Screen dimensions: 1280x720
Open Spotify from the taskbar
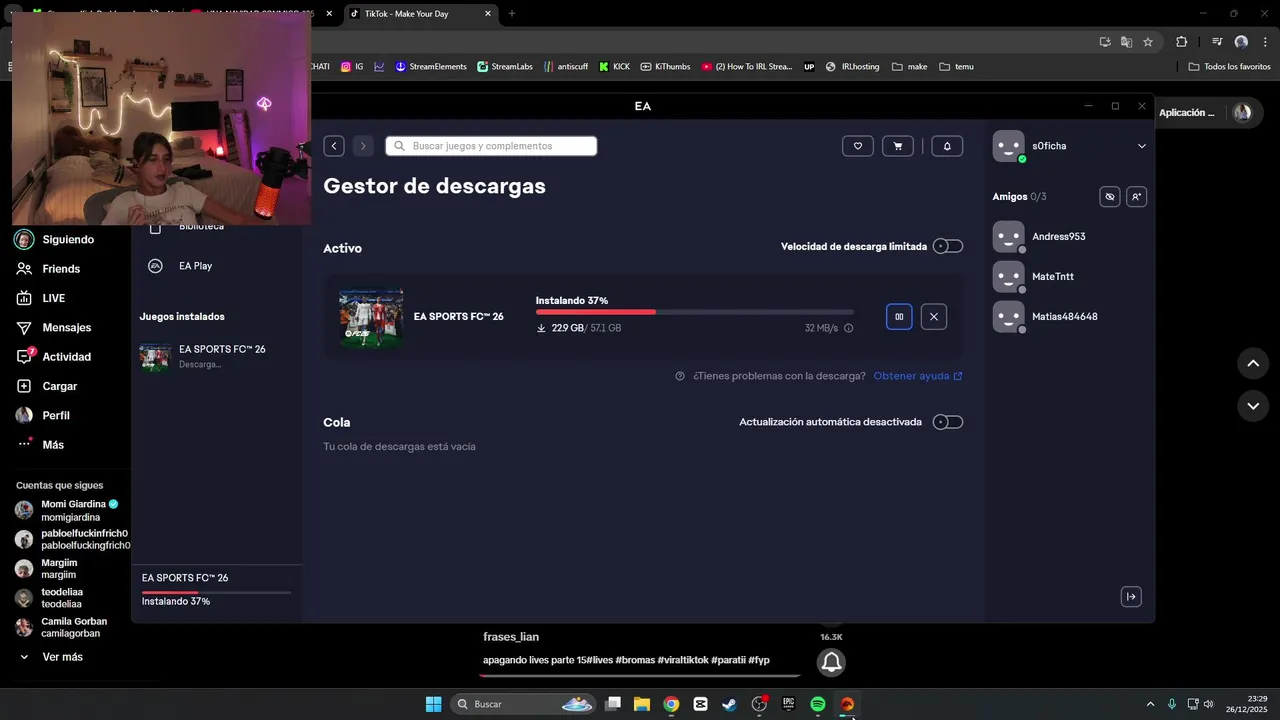817,704
